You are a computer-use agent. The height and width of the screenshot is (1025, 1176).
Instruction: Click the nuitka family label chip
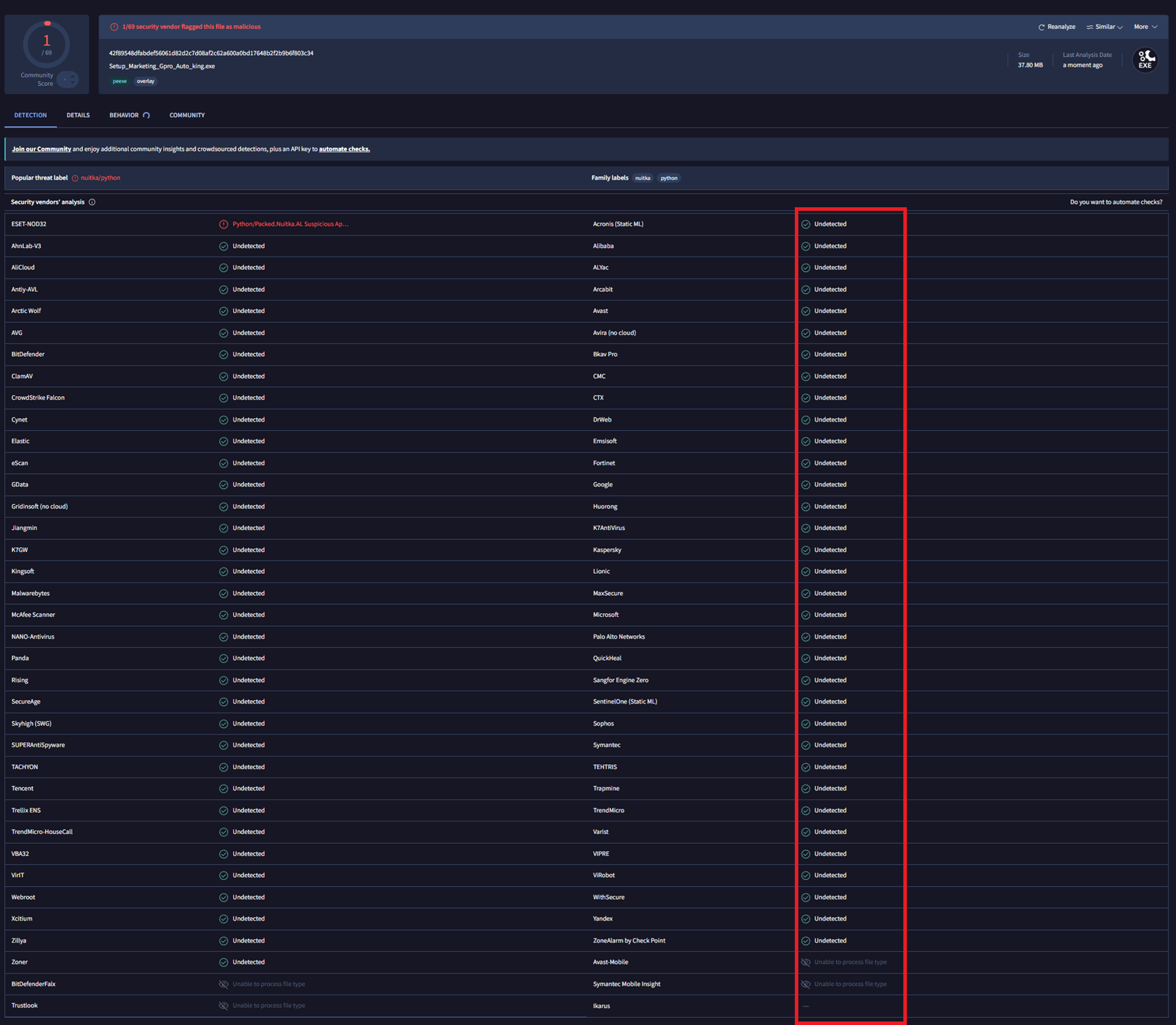point(643,178)
